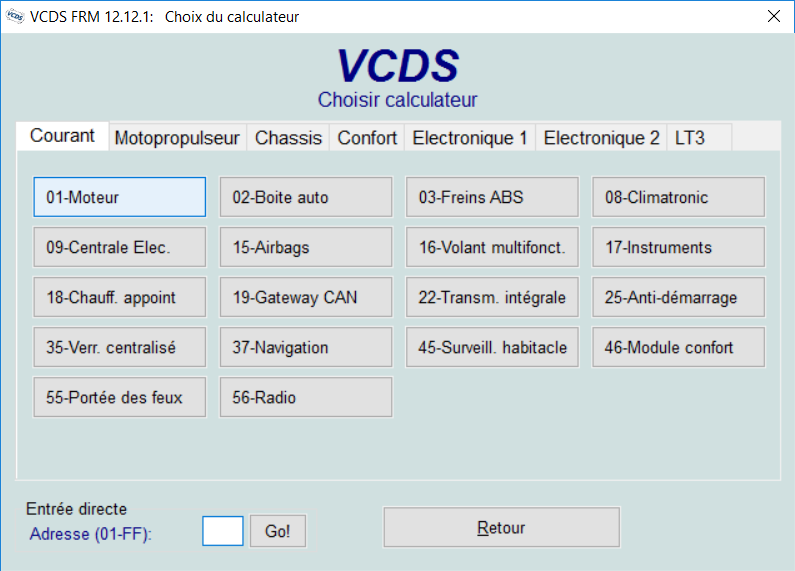Focus the Adresse (01-FF) input field

tap(223, 531)
